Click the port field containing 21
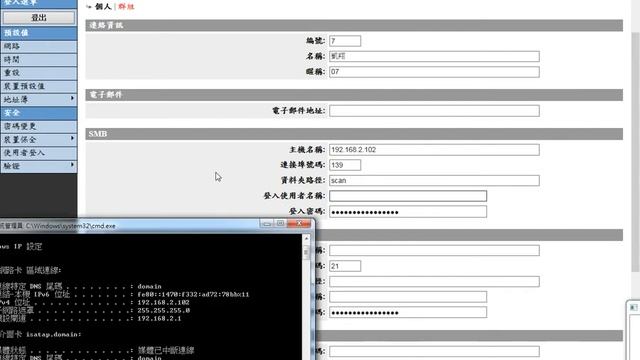Viewport: 640px width, 360px height. pyautogui.click(x=345, y=266)
